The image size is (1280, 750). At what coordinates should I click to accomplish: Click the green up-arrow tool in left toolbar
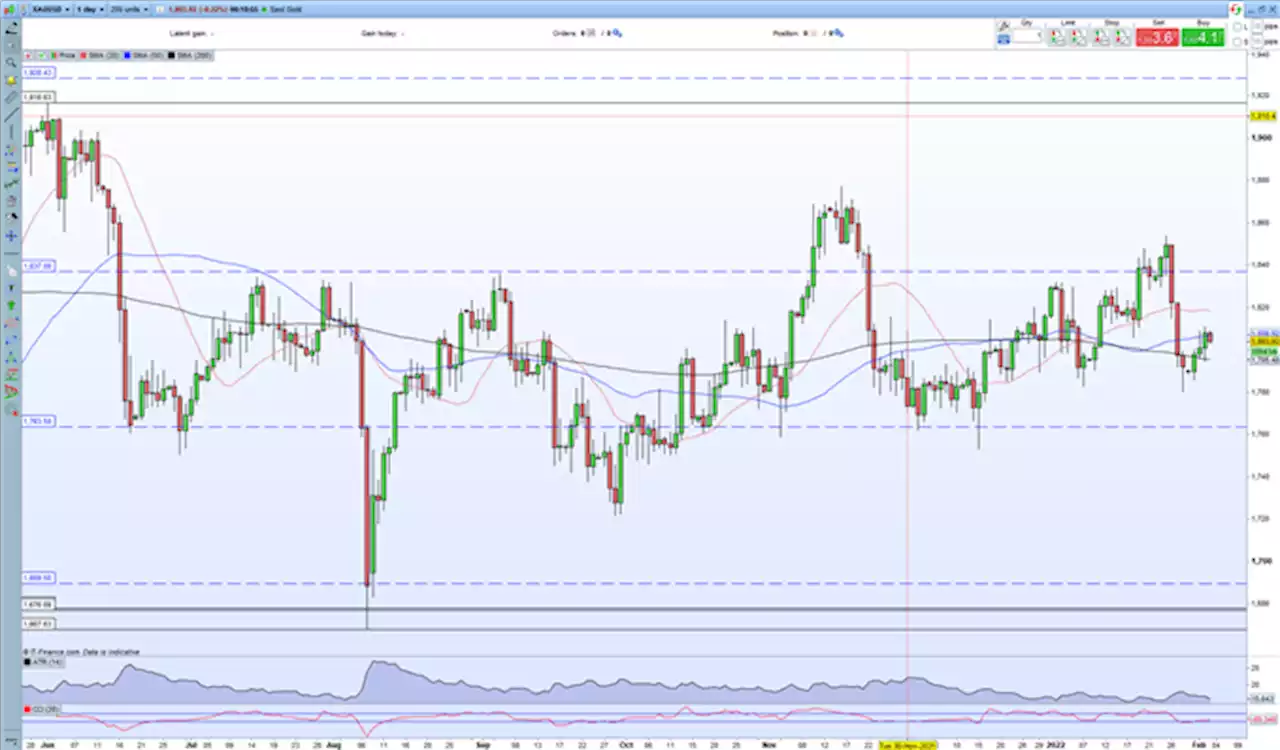pos(10,304)
